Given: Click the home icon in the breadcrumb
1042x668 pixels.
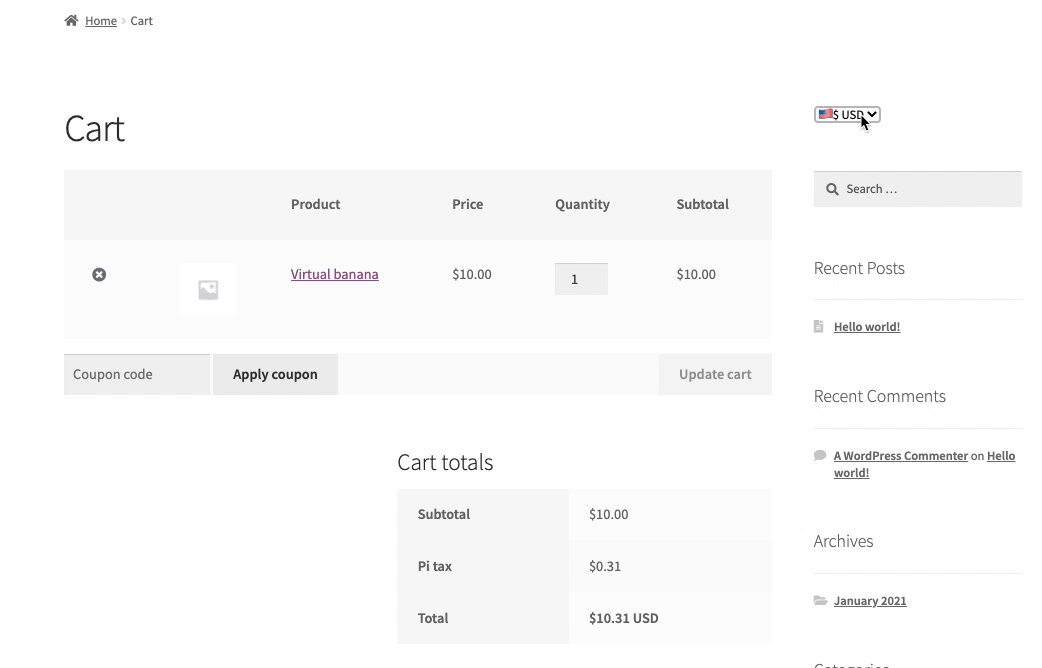Looking at the screenshot, I should (69, 19).
